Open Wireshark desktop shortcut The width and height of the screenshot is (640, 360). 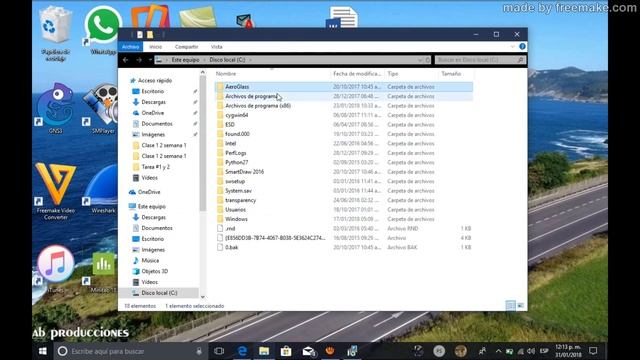[102, 189]
